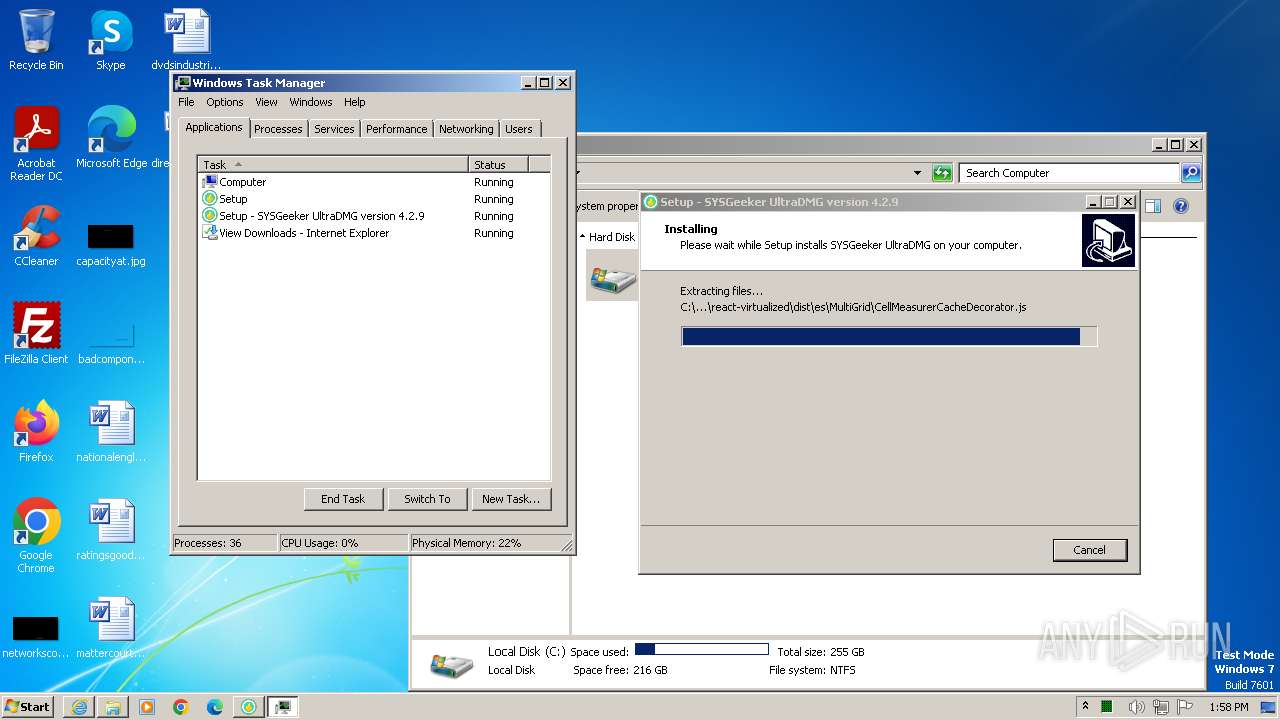Select View Downloads - Internet Explorer task
The image size is (1280, 720).
(x=374, y=233)
